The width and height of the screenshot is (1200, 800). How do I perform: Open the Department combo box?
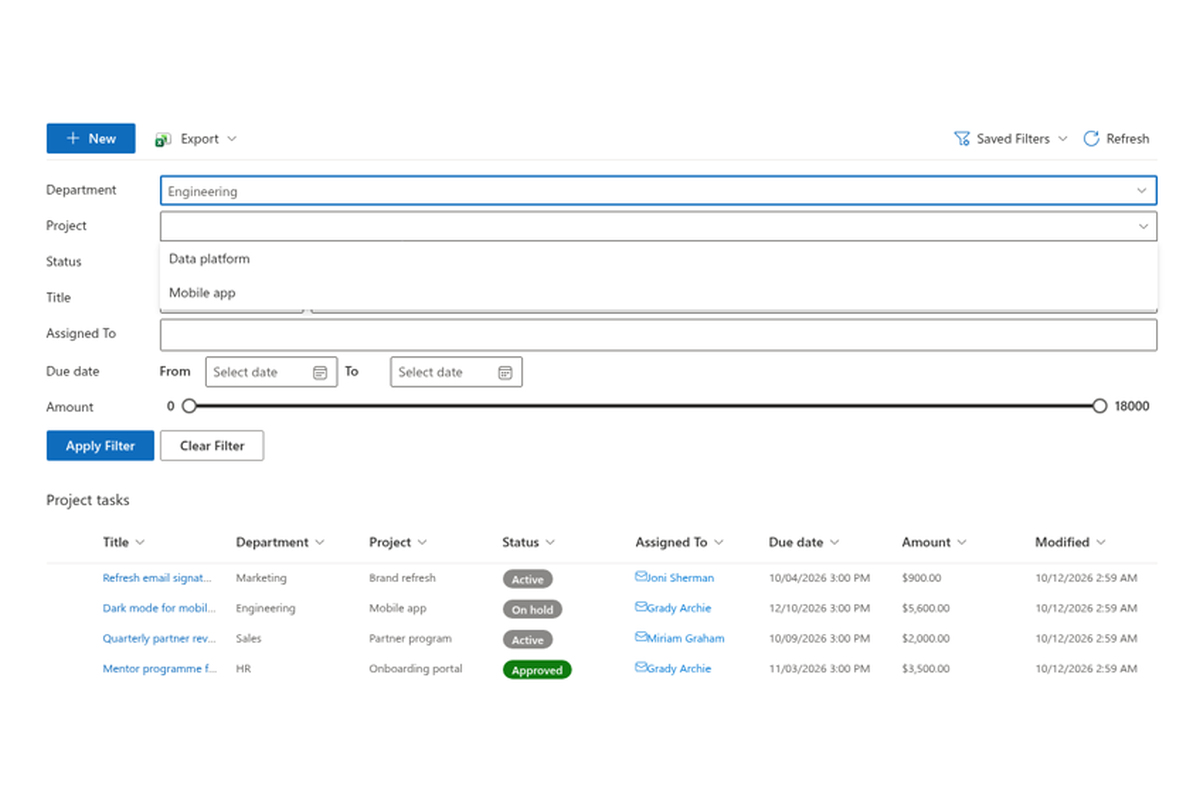tap(658, 191)
